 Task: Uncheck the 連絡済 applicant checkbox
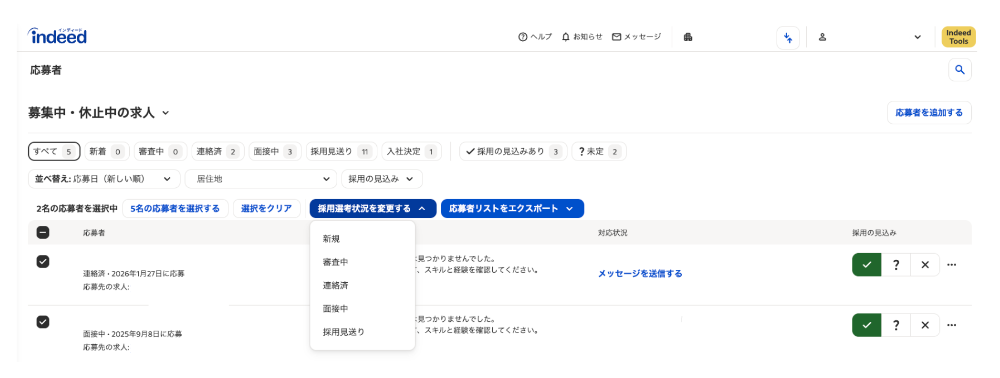[x=43, y=261]
